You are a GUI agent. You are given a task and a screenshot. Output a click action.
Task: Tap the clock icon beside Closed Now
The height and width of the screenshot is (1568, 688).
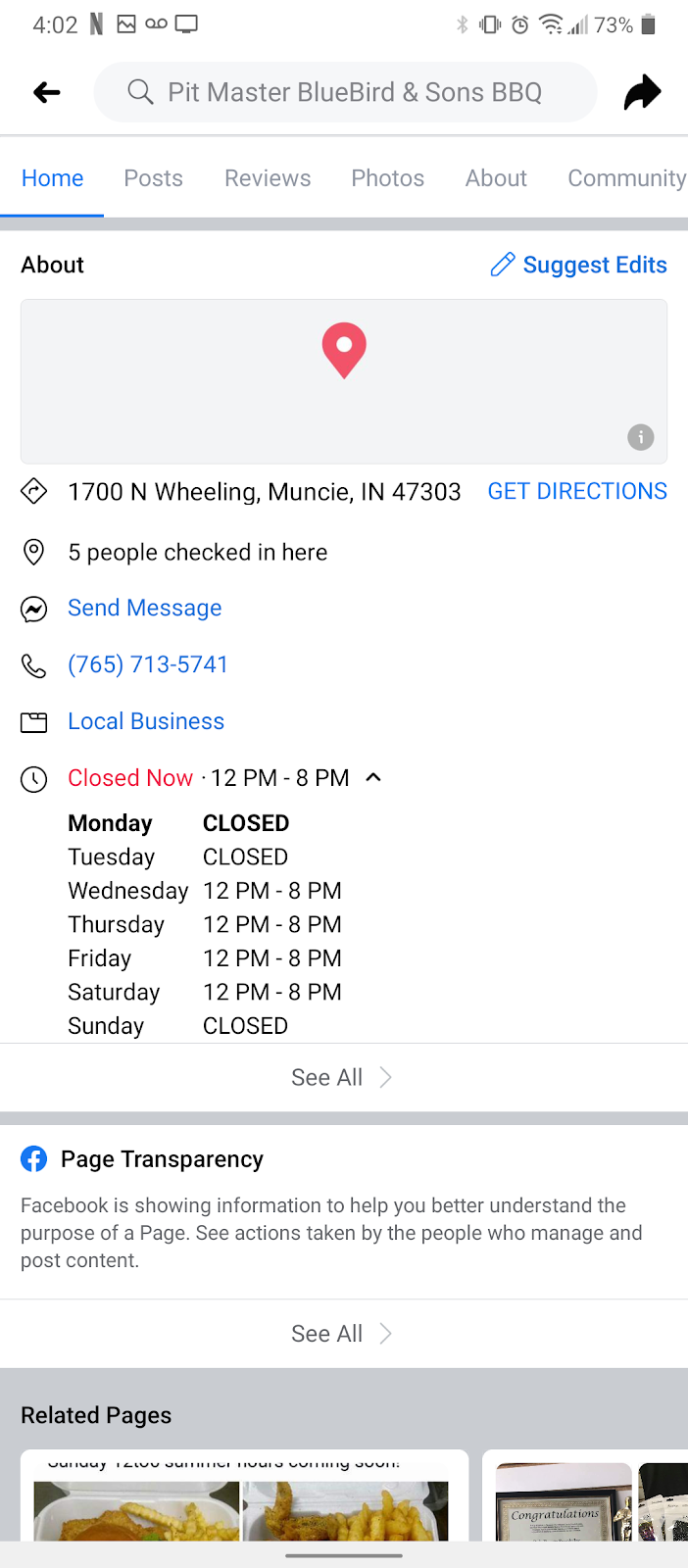pyautogui.click(x=33, y=779)
